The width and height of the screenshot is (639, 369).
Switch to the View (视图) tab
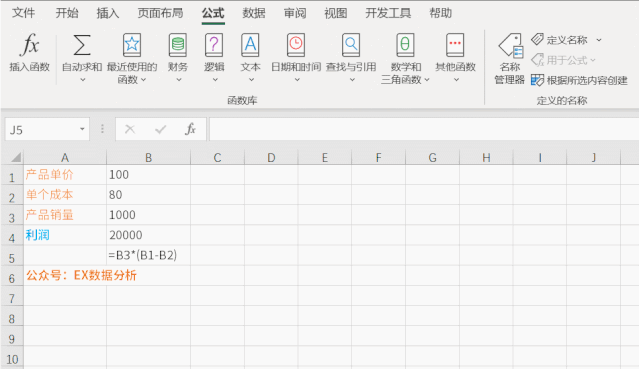point(335,13)
